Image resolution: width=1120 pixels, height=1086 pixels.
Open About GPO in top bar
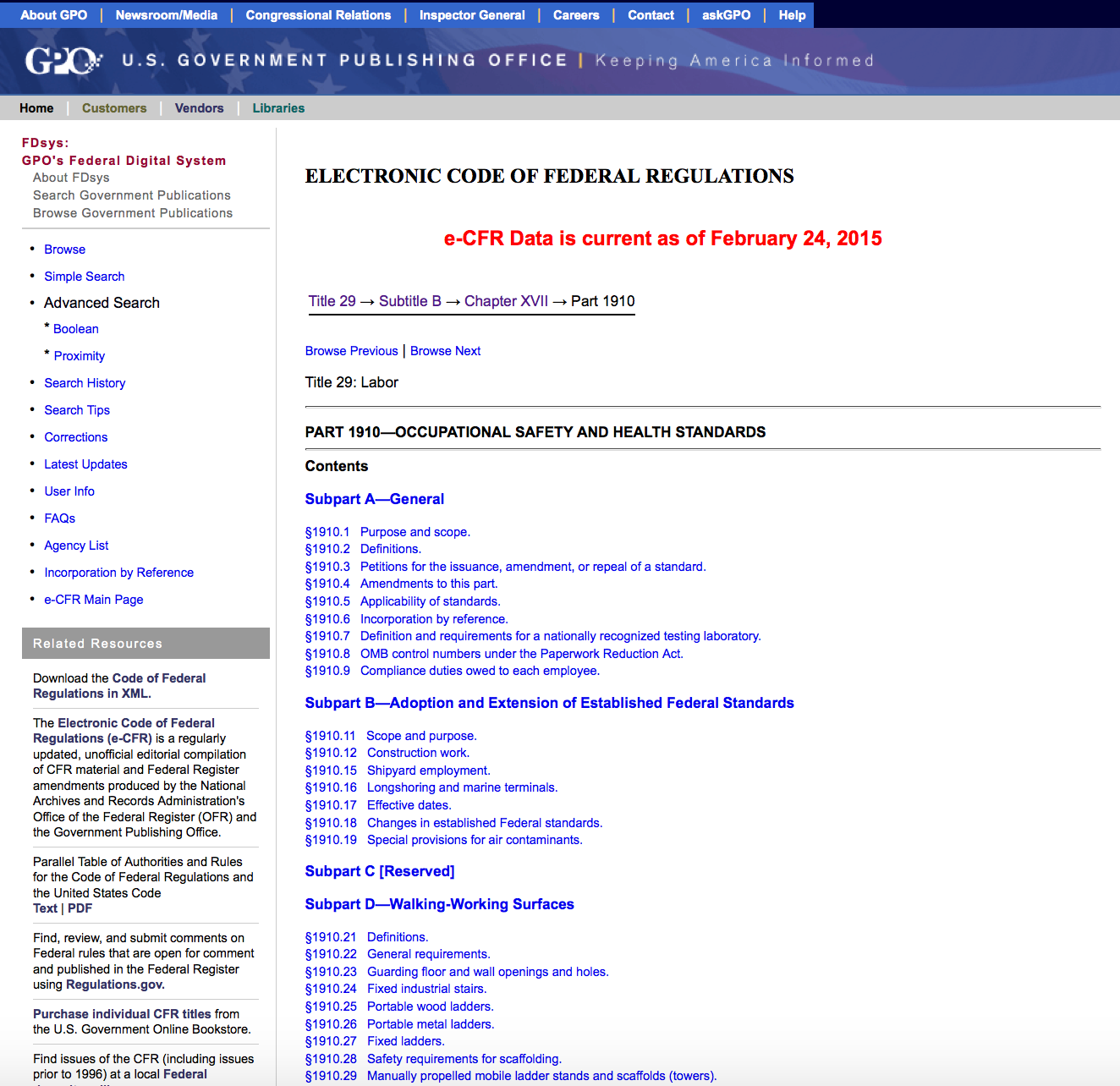[x=54, y=15]
